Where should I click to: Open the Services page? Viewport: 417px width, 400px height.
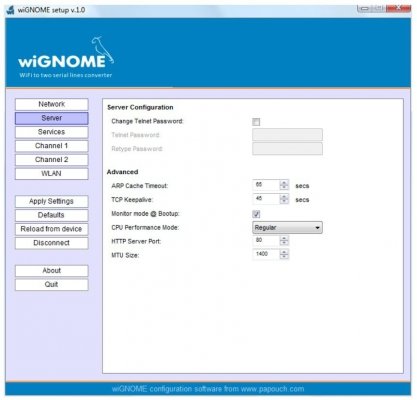tap(52, 132)
